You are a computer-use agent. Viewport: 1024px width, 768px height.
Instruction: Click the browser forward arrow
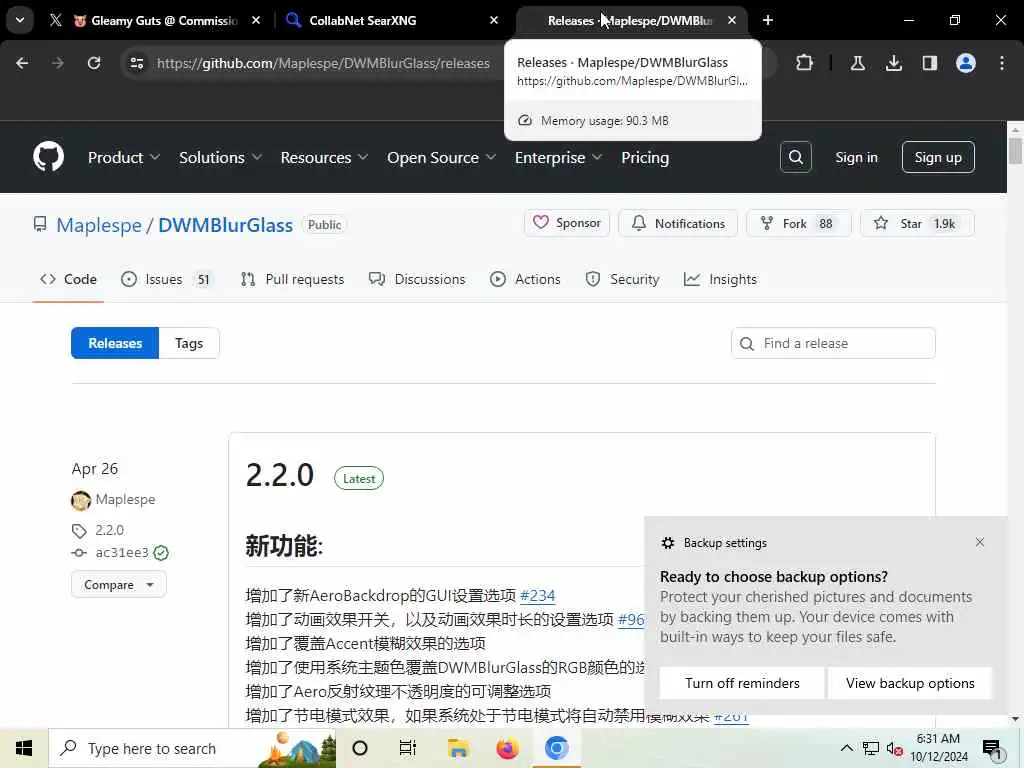coord(57,63)
